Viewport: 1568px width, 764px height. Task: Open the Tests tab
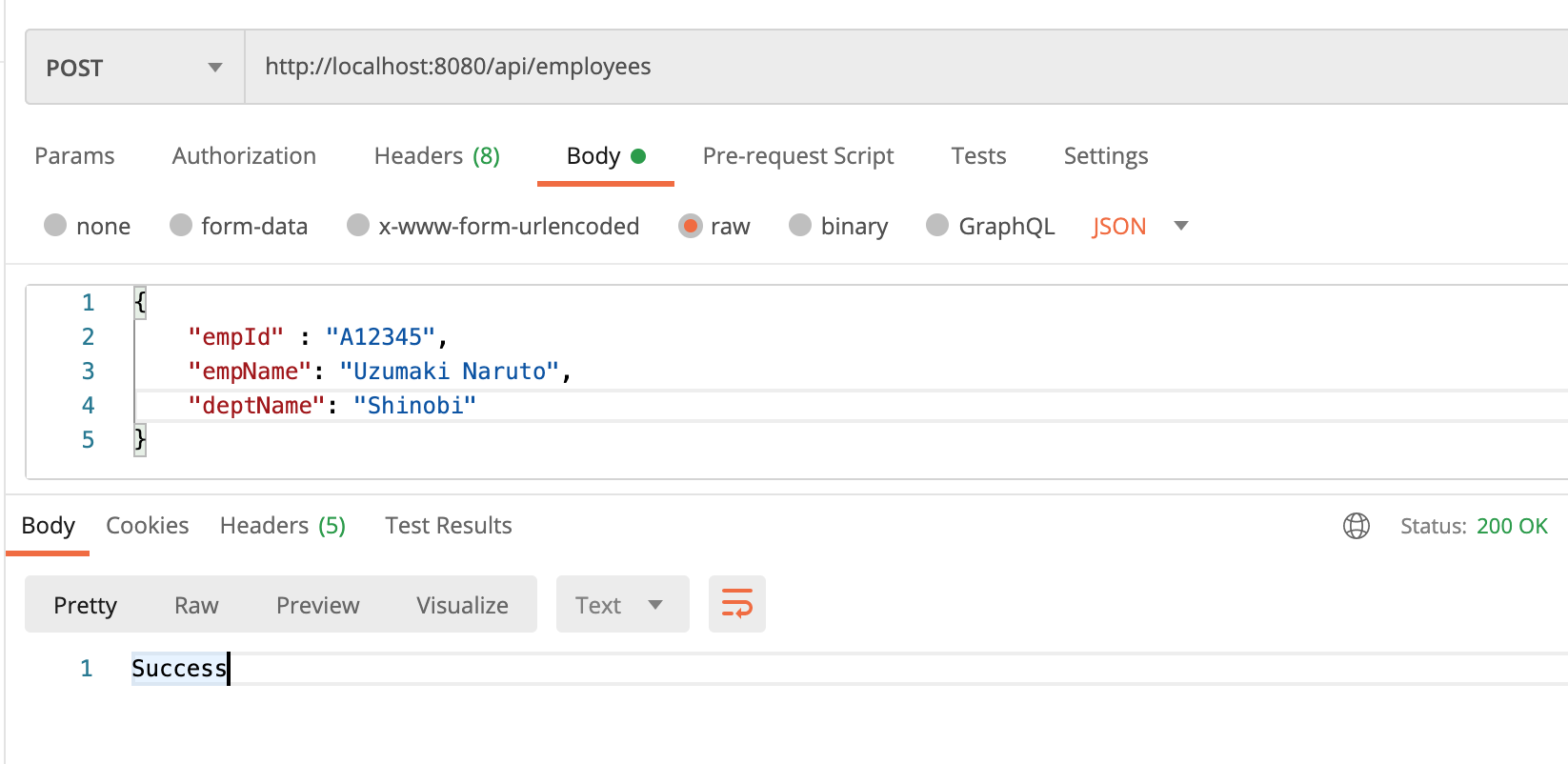pos(978,156)
